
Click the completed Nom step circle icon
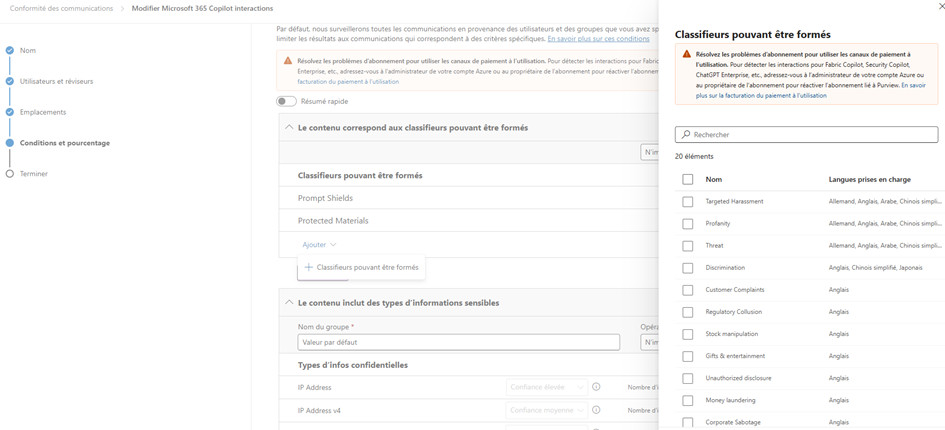click(x=10, y=50)
